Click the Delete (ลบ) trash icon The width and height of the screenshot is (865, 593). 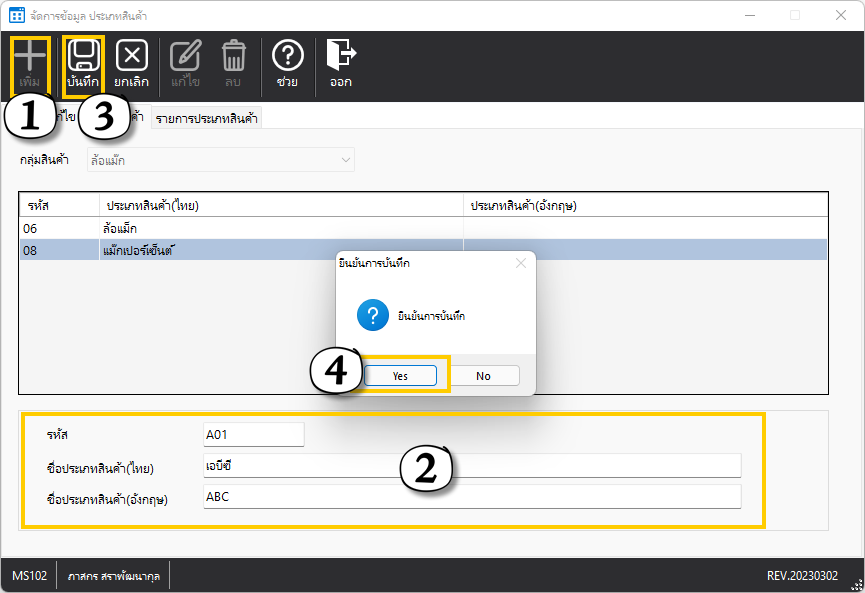(234, 56)
